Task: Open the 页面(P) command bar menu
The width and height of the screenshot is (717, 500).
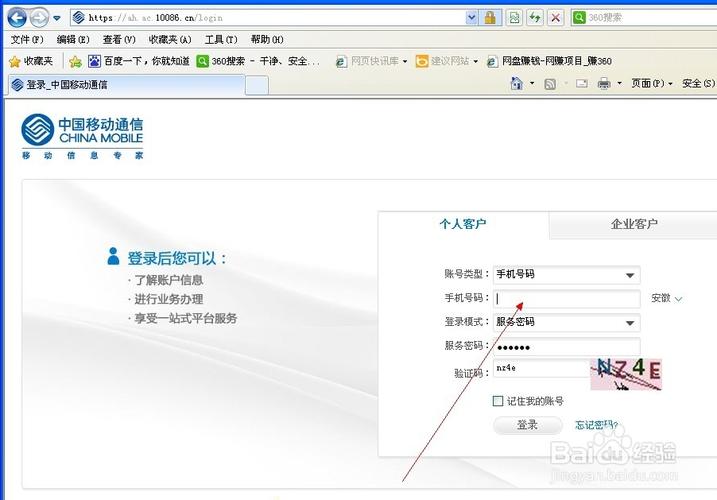Action: 652,83
